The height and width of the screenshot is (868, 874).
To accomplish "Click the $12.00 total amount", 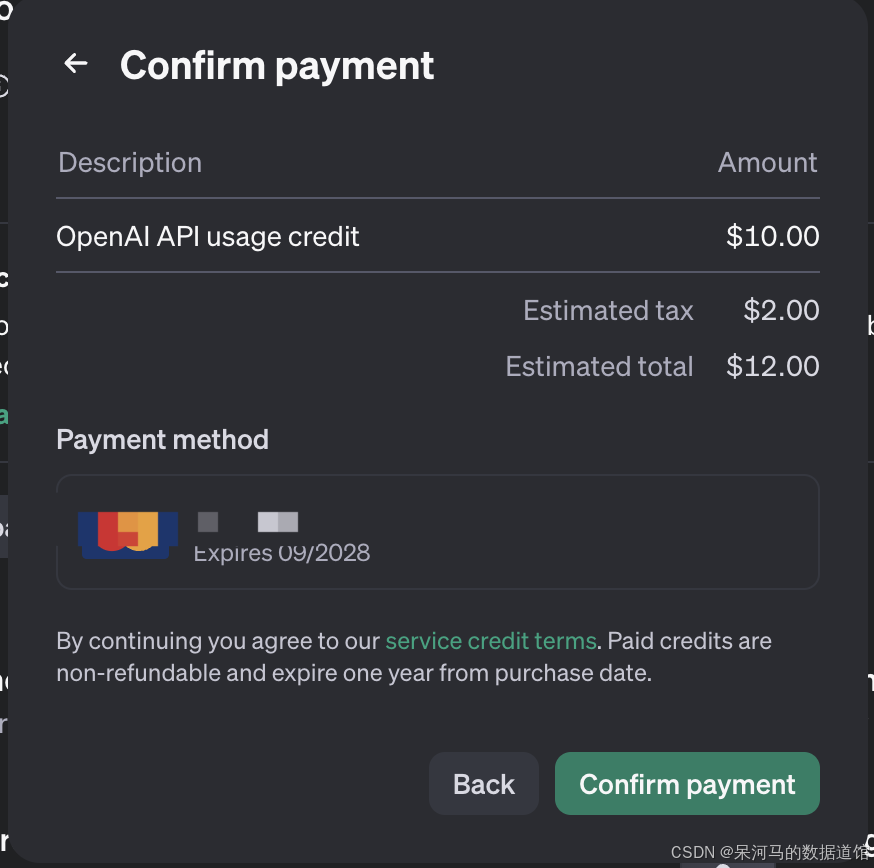I will tap(773, 366).
